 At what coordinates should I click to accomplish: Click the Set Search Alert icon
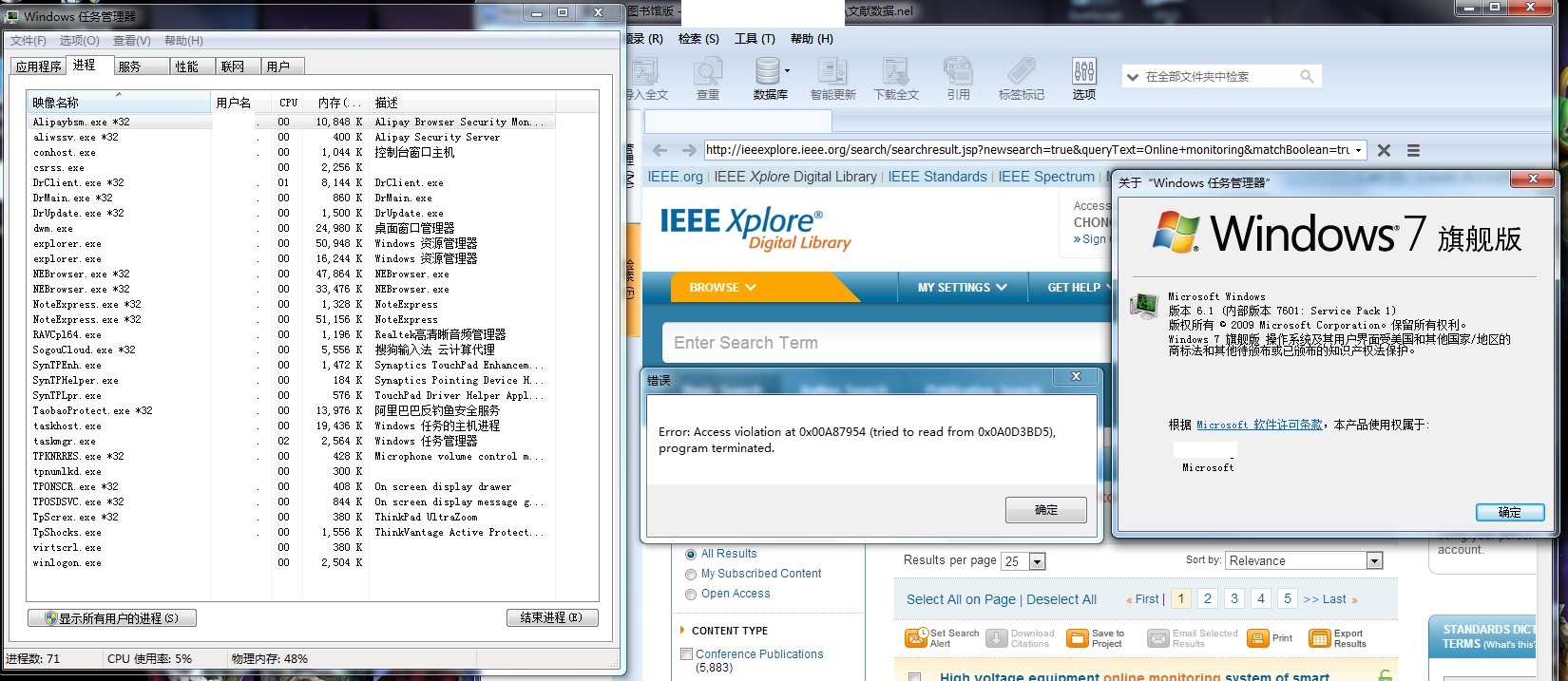(916, 638)
